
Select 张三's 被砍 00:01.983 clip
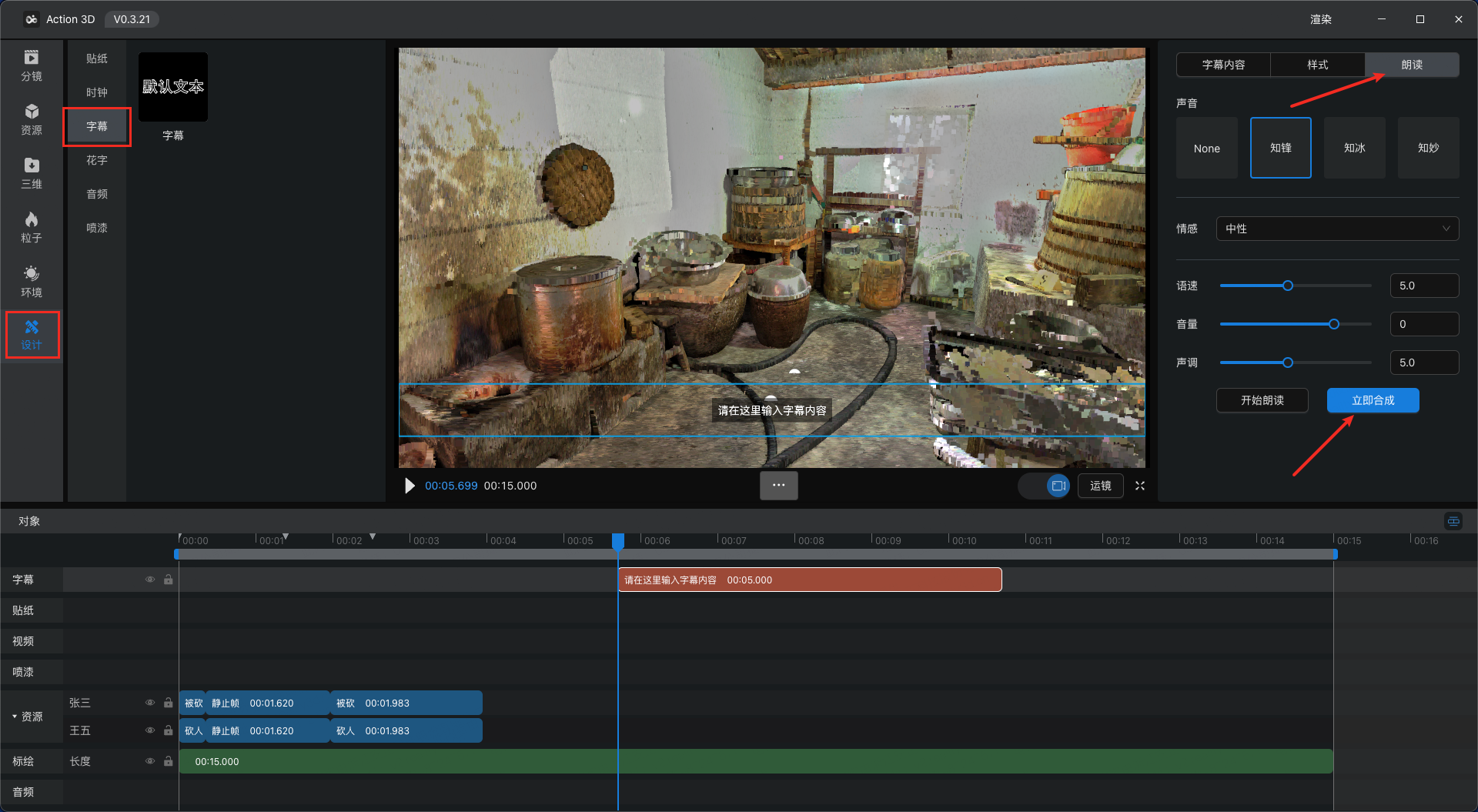[406, 703]
